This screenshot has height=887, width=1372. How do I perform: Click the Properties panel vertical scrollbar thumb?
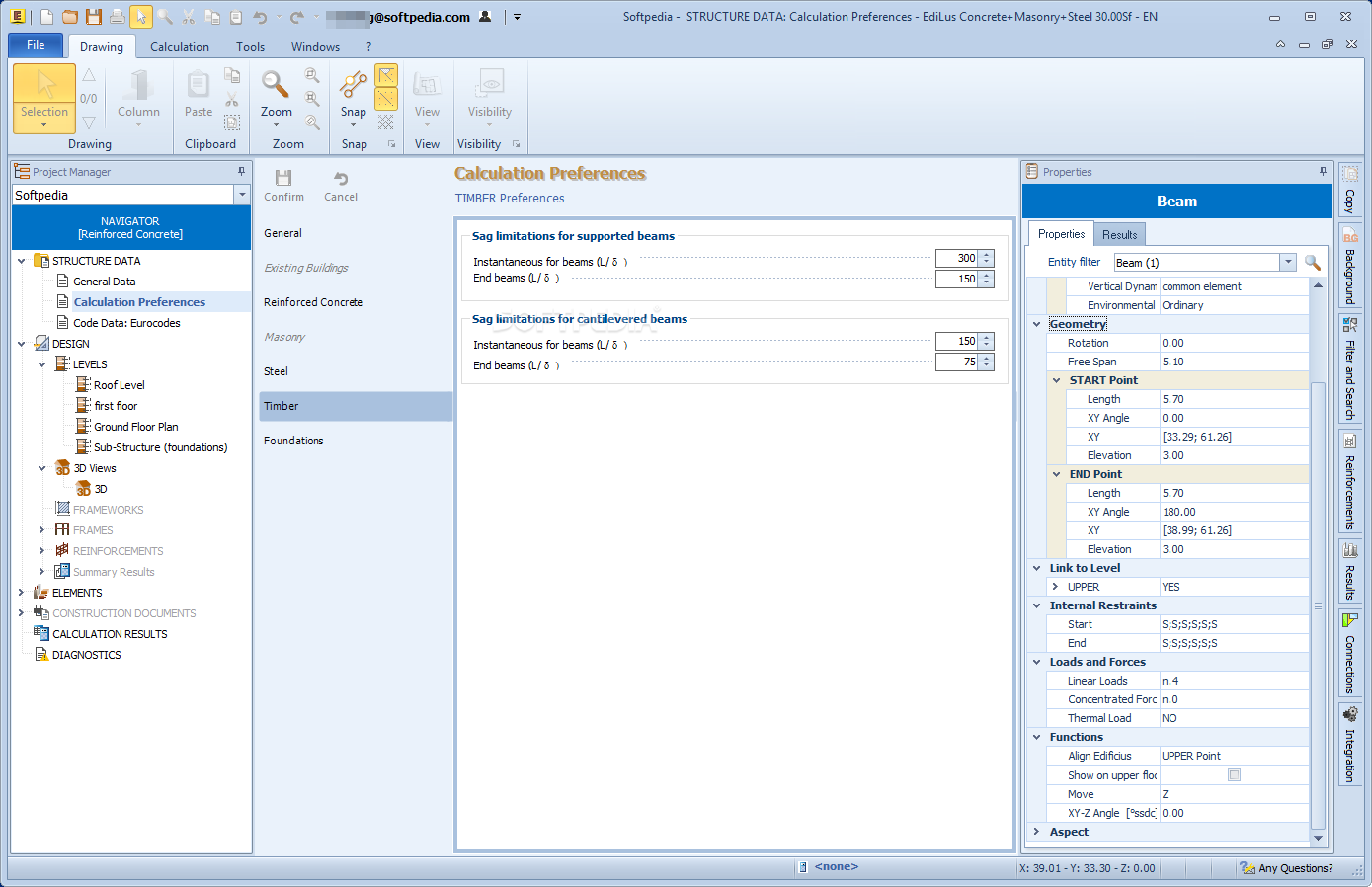coord(1318,605)
